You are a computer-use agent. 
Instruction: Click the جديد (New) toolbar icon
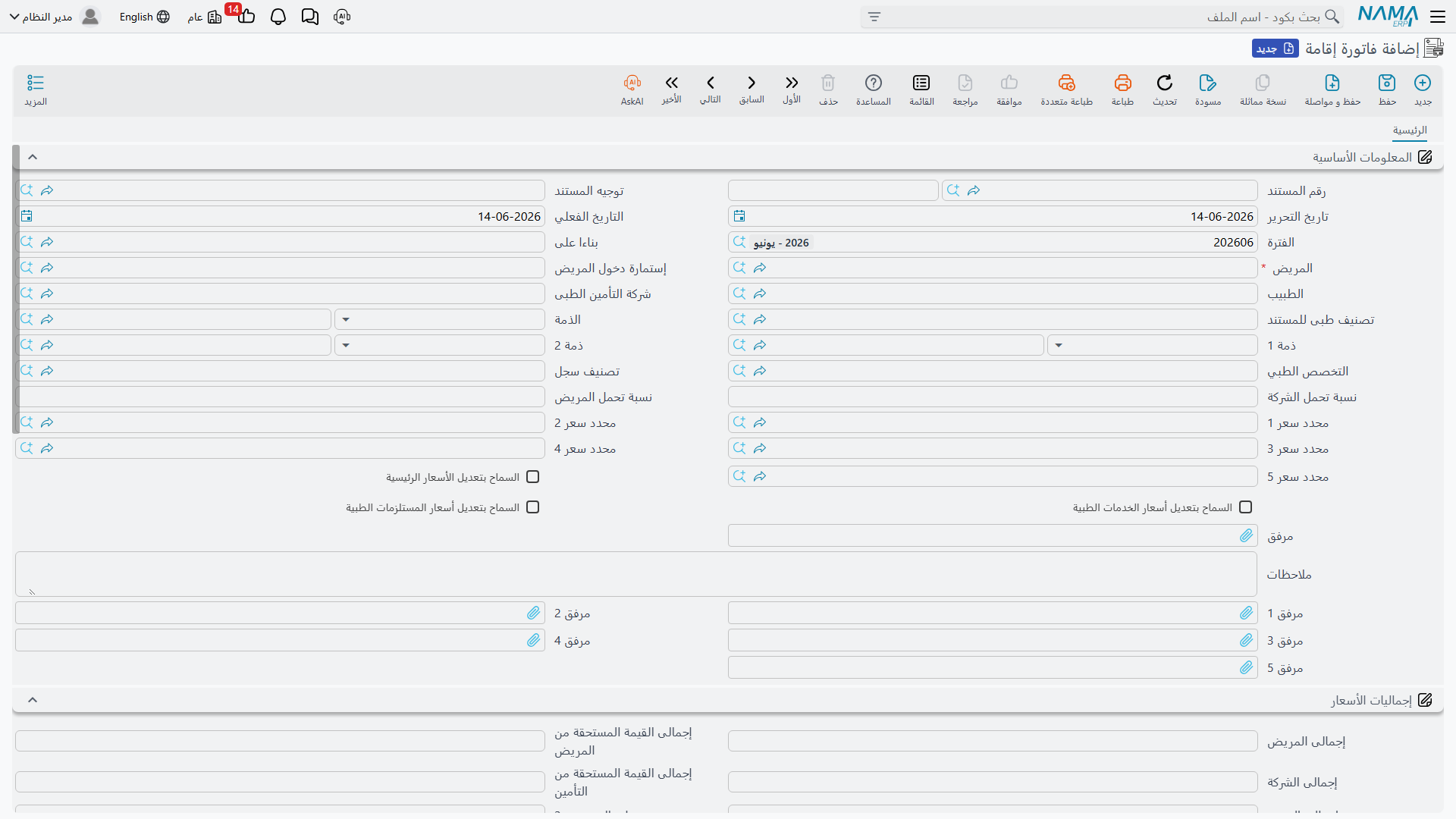coord(1423,83)
